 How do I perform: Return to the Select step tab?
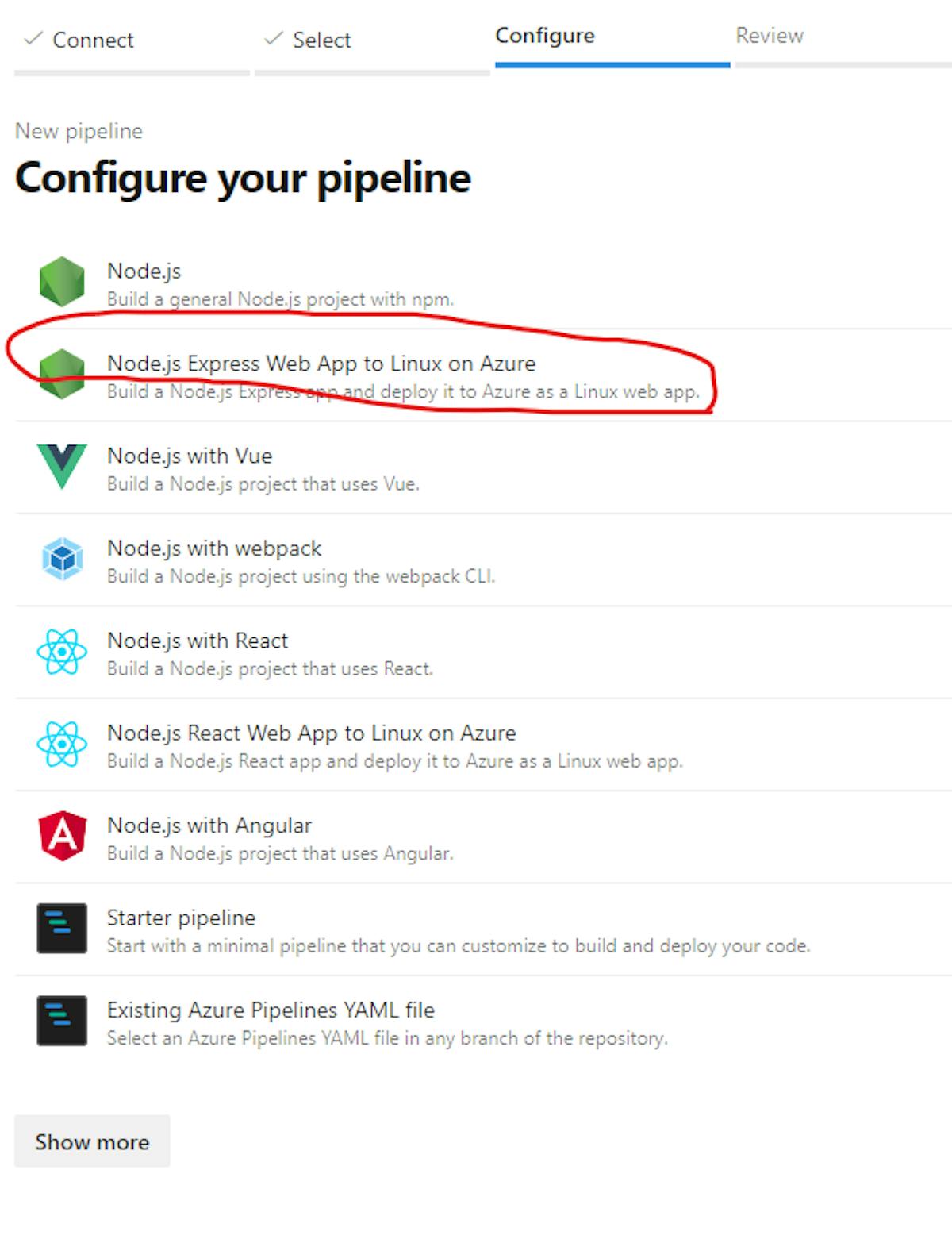321,40
